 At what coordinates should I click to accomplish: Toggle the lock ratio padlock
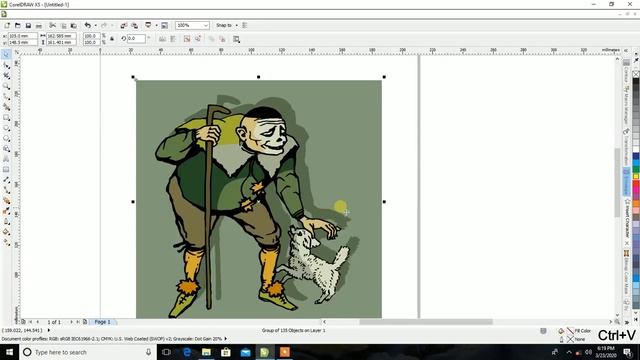coord(112,39)
